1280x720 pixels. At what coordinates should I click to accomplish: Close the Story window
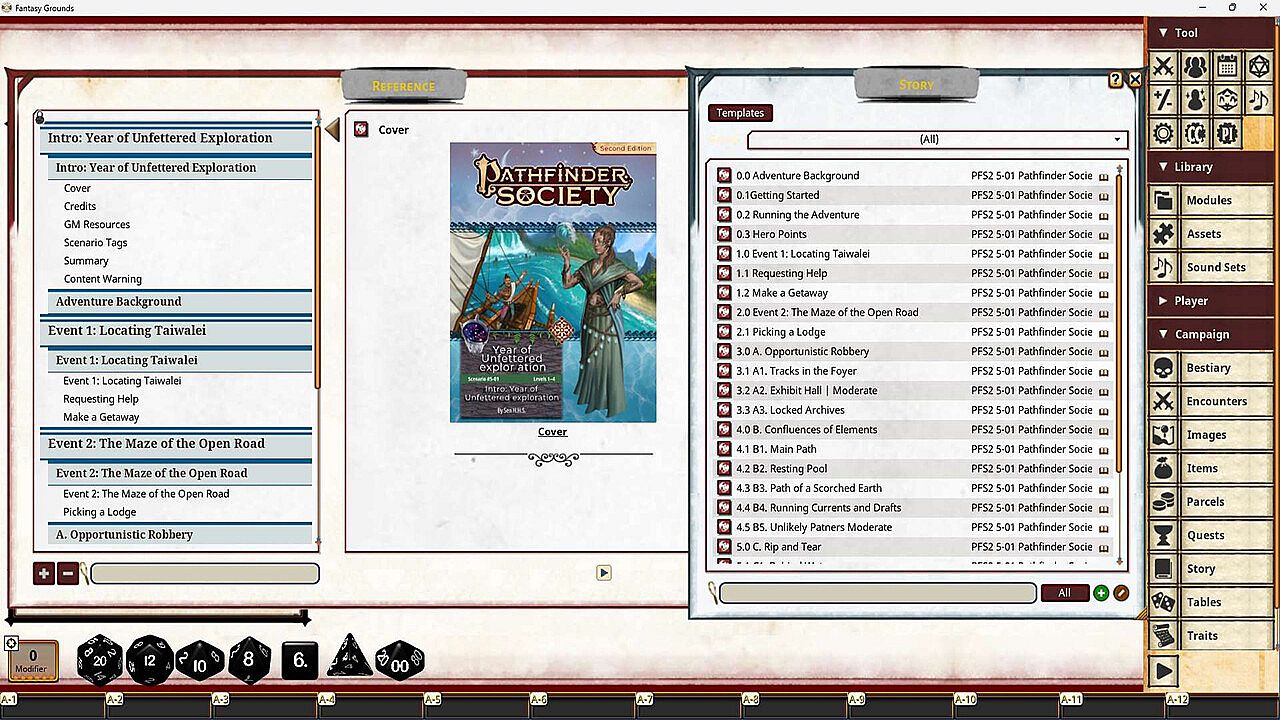pyautogui.click(x=1135, y=80)
